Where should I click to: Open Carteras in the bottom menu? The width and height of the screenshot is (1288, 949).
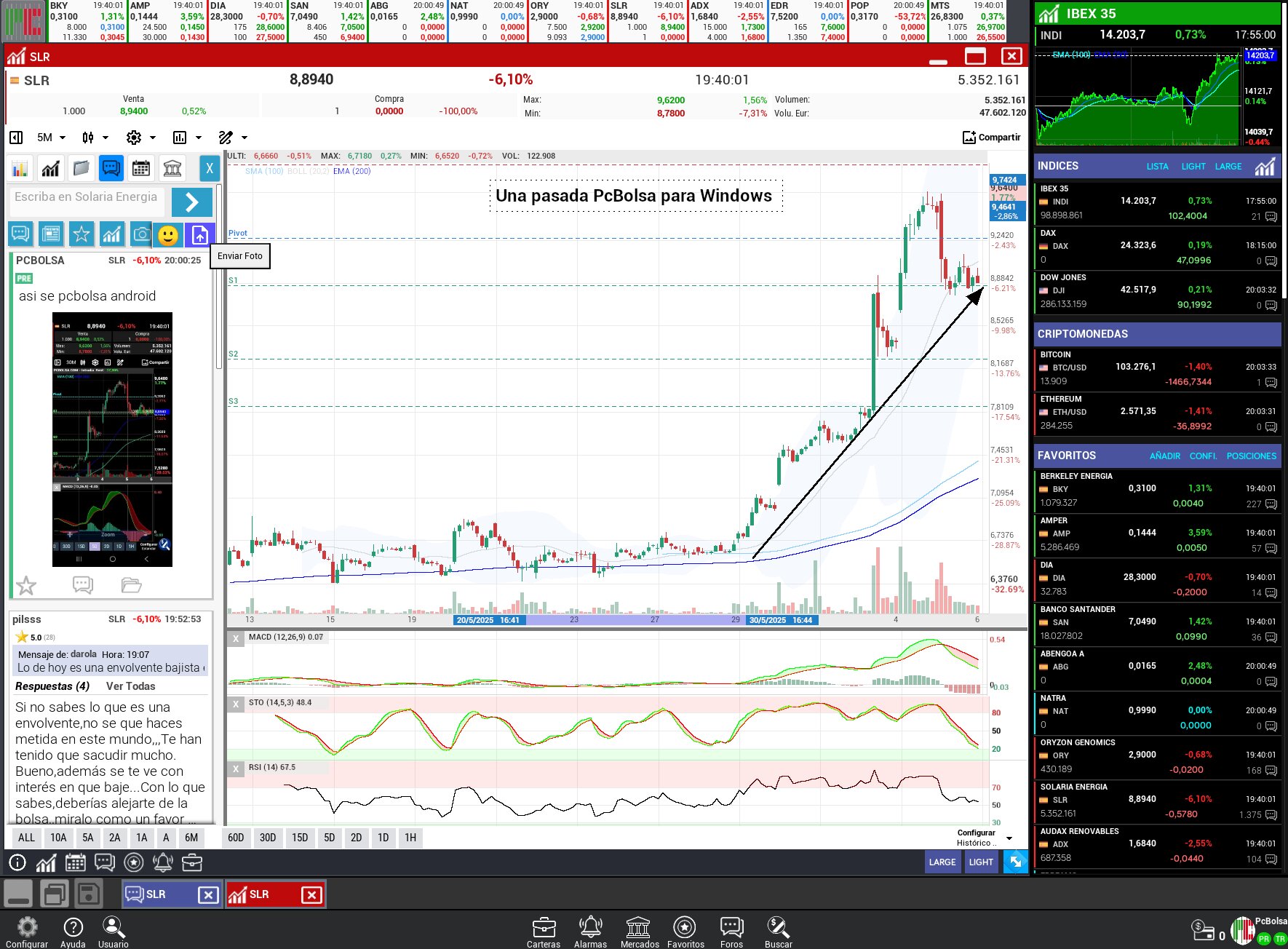click(x=544, y=932)
